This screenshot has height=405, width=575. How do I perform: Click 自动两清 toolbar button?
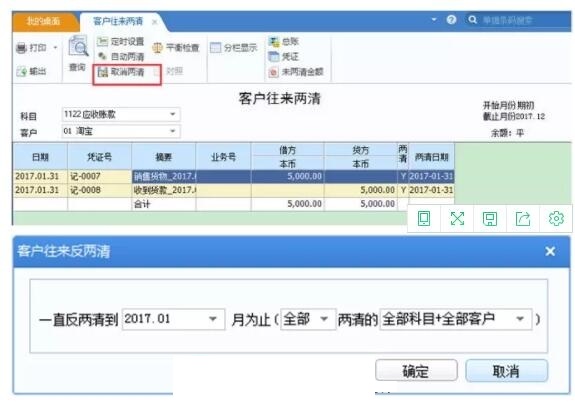pos(121,56)
